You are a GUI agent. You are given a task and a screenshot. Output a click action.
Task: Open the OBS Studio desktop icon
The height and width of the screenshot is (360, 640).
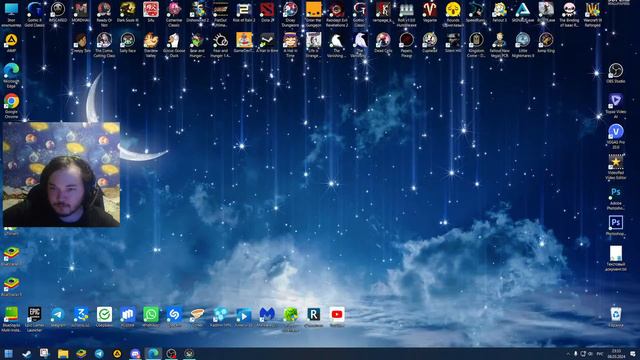[616, 73]
